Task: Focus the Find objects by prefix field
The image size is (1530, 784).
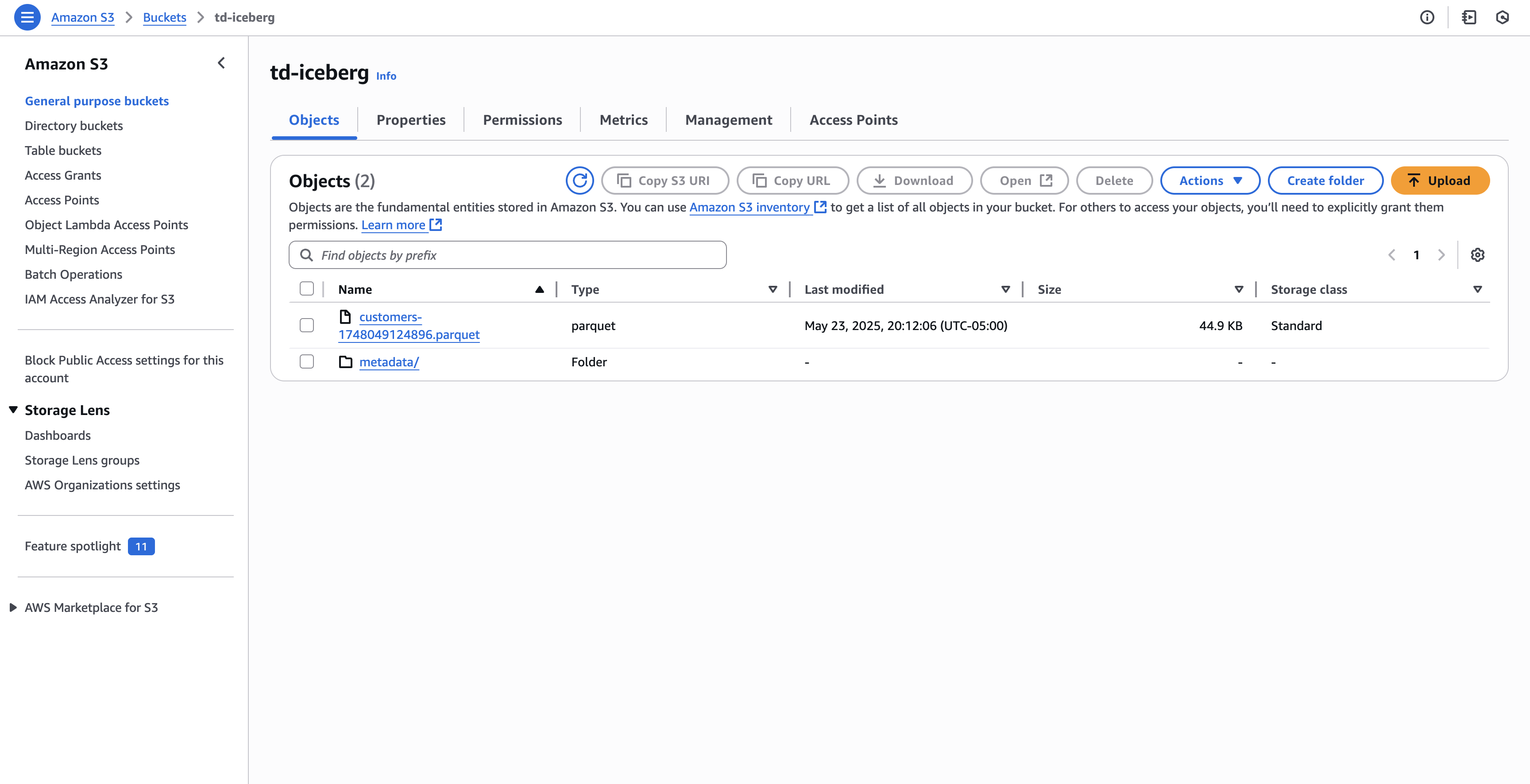Action: point(507,254)
